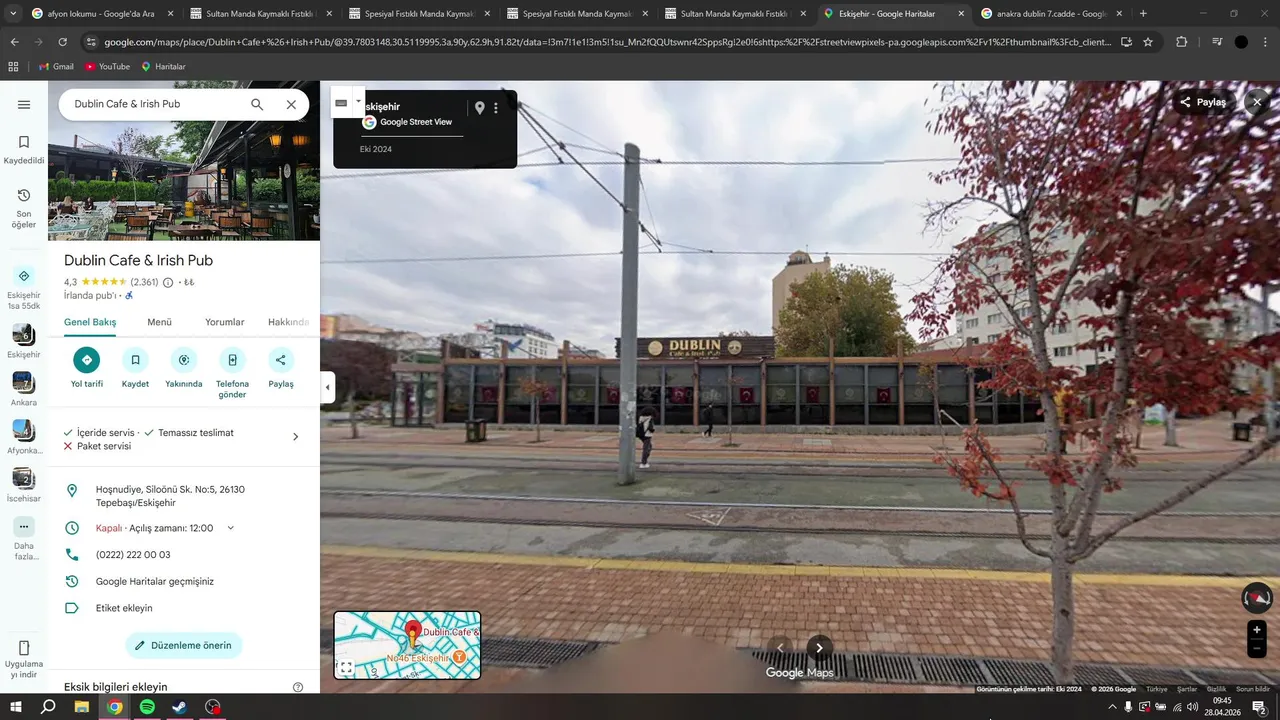Open the Street View keyboard shortcuts dropdown arrow
1280x720 pixels.
coord(358,101)
